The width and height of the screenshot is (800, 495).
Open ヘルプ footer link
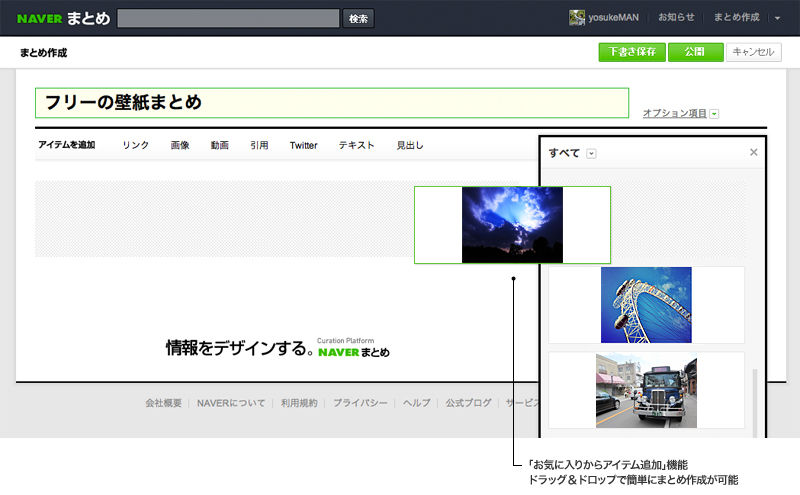(x=416, y=403)
